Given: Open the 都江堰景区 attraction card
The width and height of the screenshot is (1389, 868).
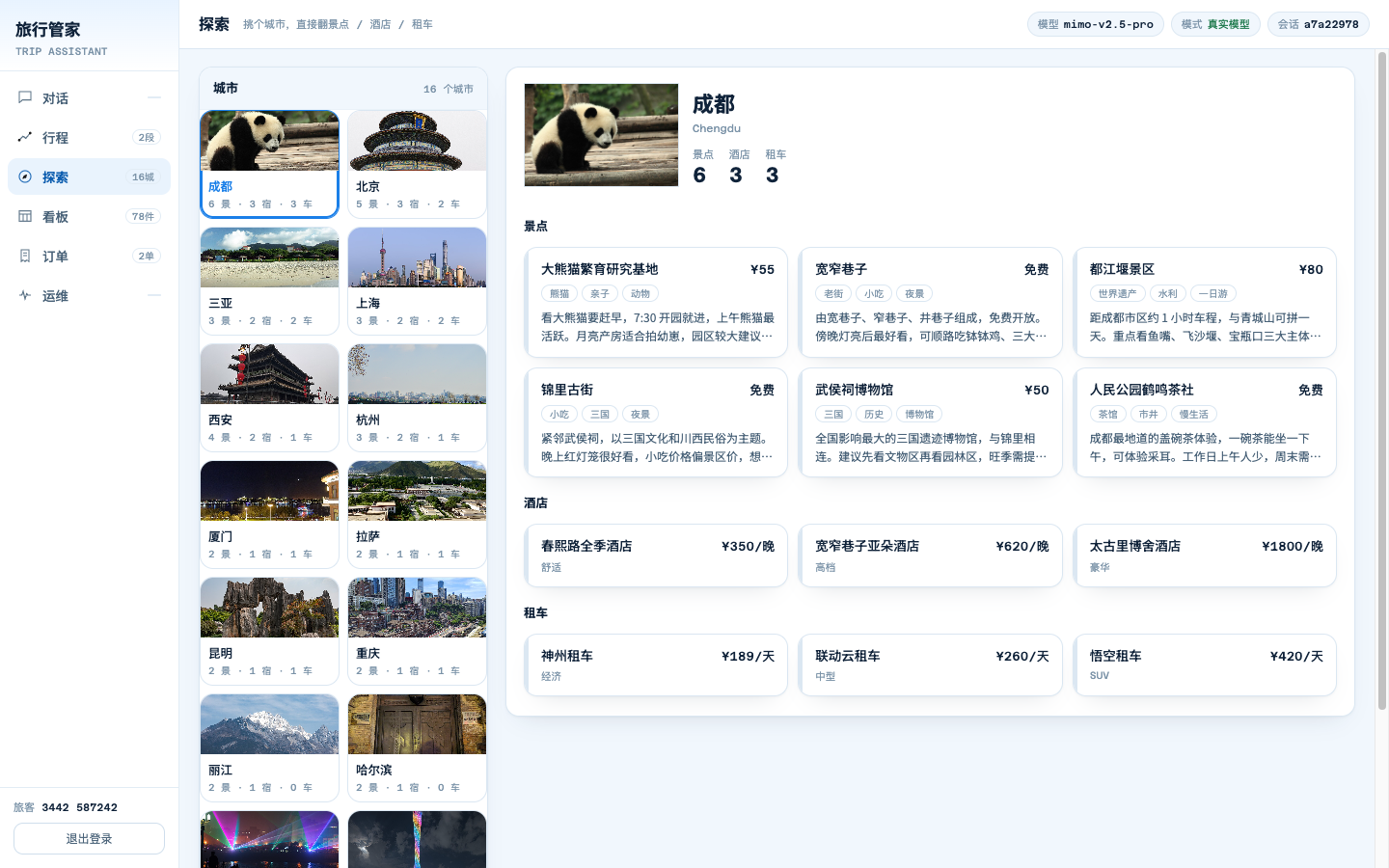Looking at the screenshot, I should (1206, 302).
